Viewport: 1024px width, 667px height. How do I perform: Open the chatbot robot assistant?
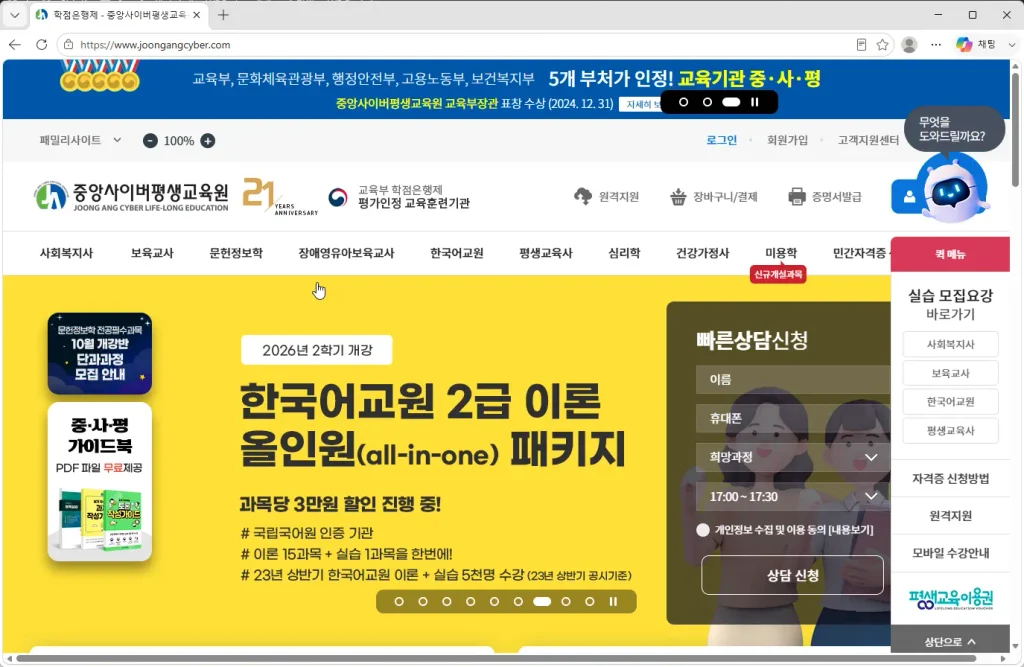coord(952,190)
